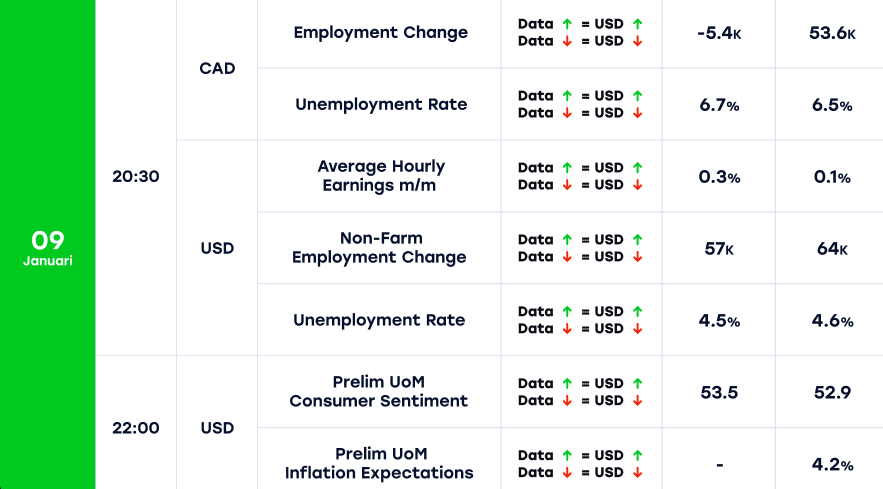Image resolution: width=883 pixels, height=489 pixels.
Task: Open Prelim UoM Consumer Sentiment event
Action: click(379, 392)
